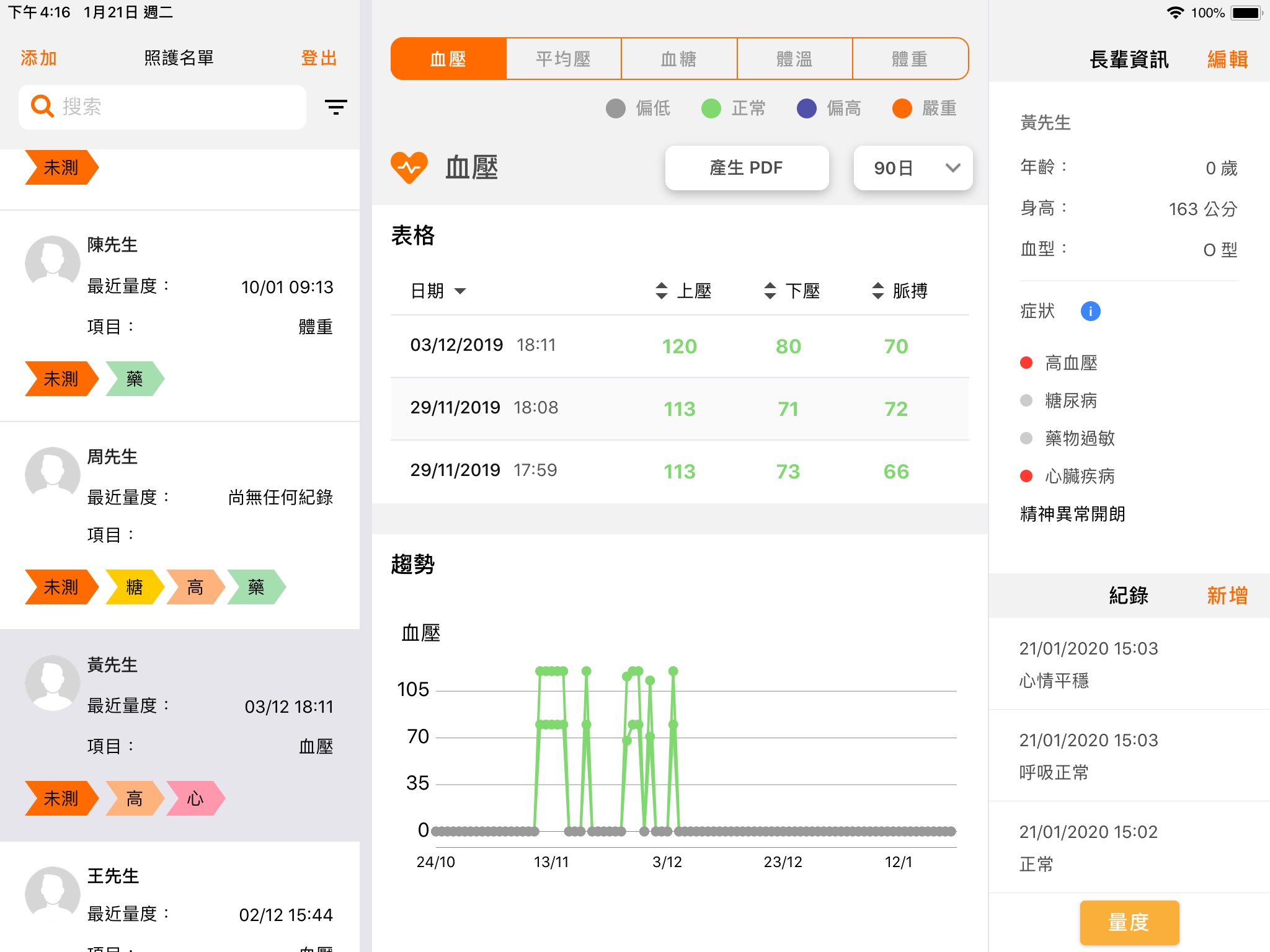
Task: Toggle the 高血壓 symptom indicator
Action: tap(1026, 363)
